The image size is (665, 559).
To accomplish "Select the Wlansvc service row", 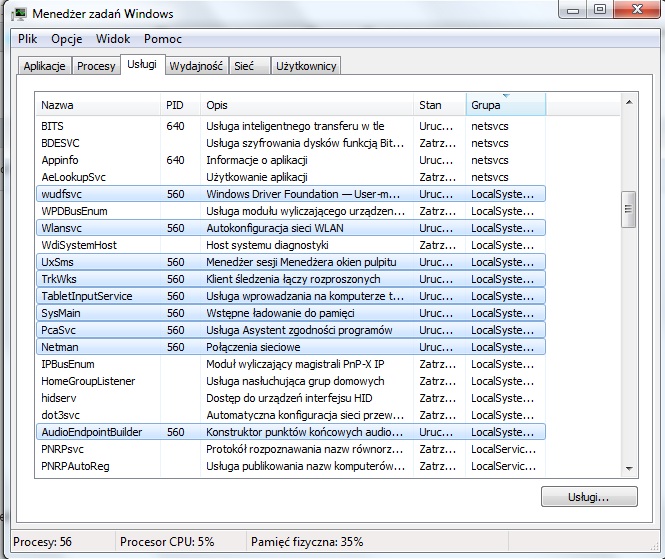I will click(291, 228).
